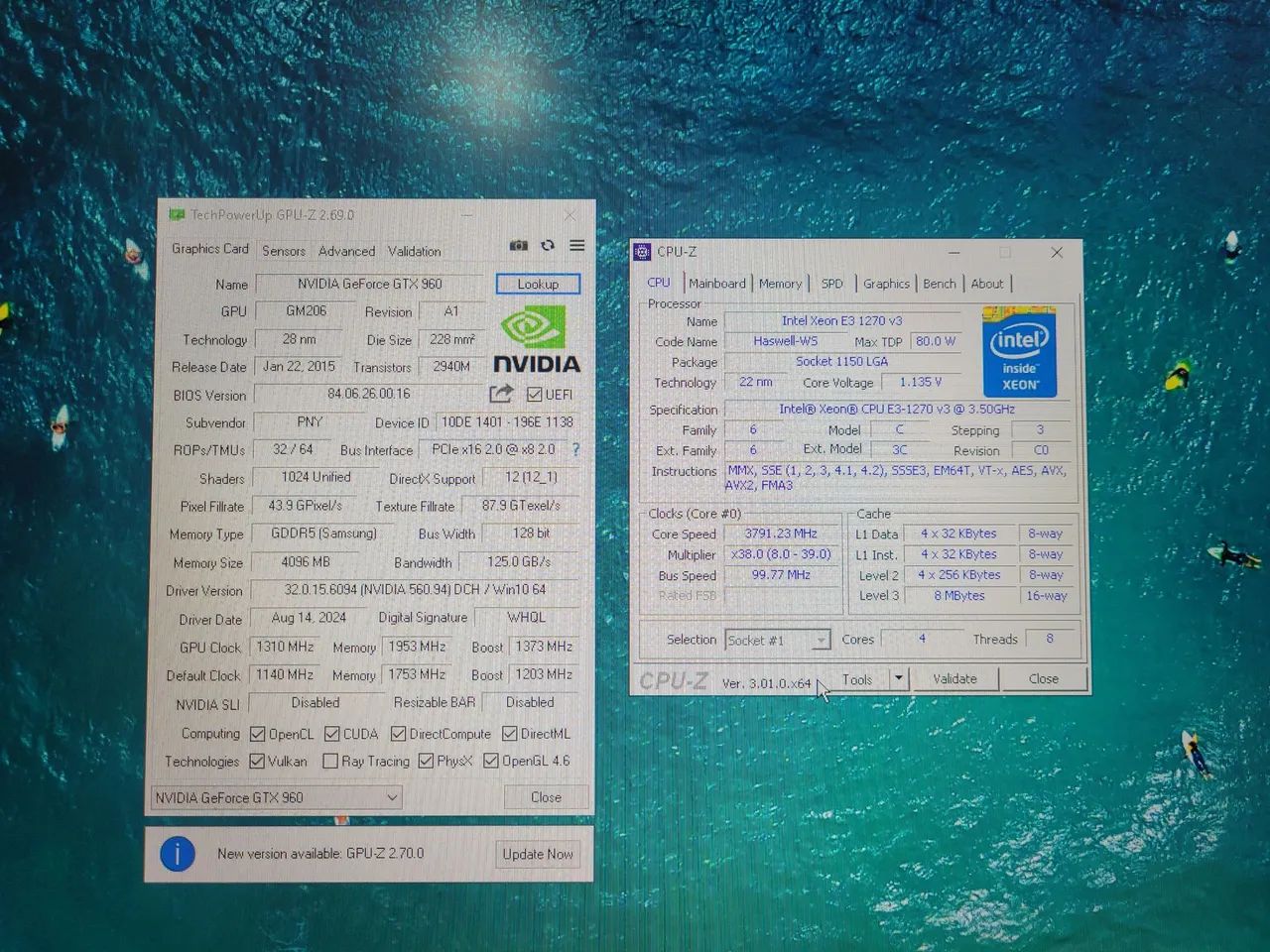Click the Core Speed value field
Screen dimensions: 1270x952
(x=781, y=534)
